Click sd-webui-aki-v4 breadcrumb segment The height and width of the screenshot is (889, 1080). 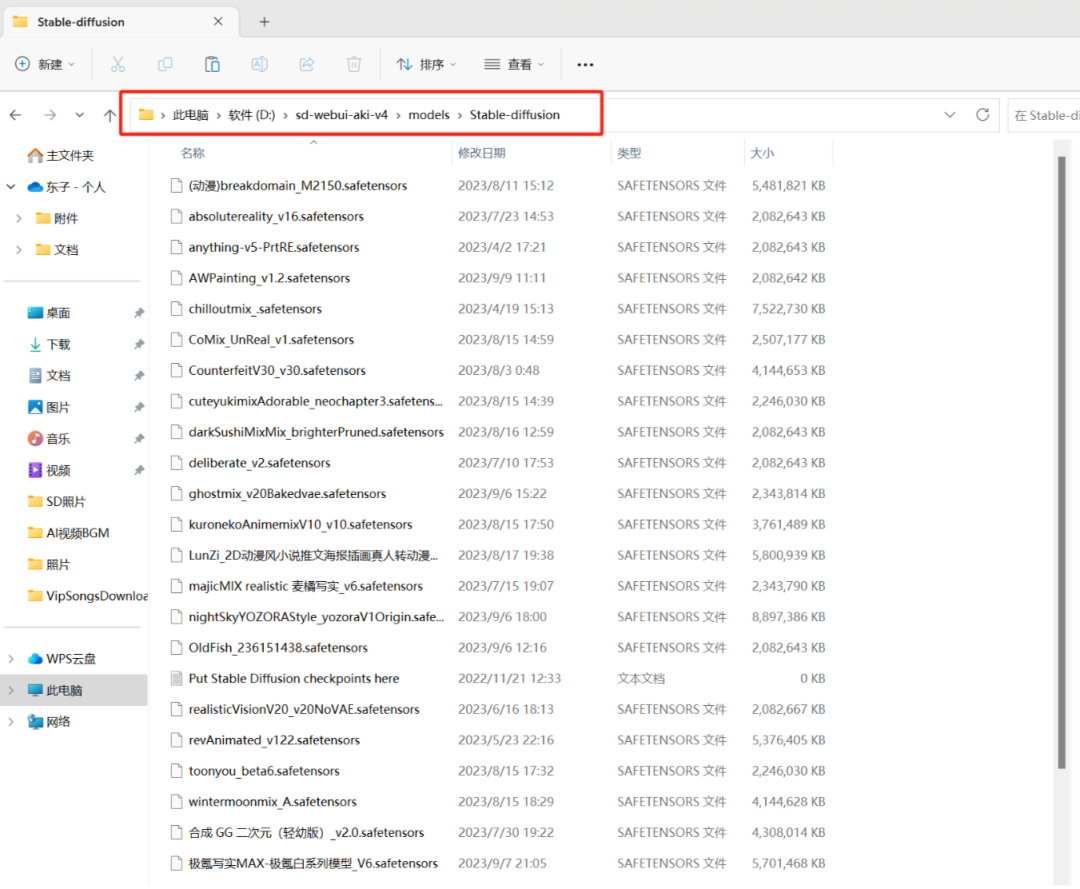[x=342, y=115]
